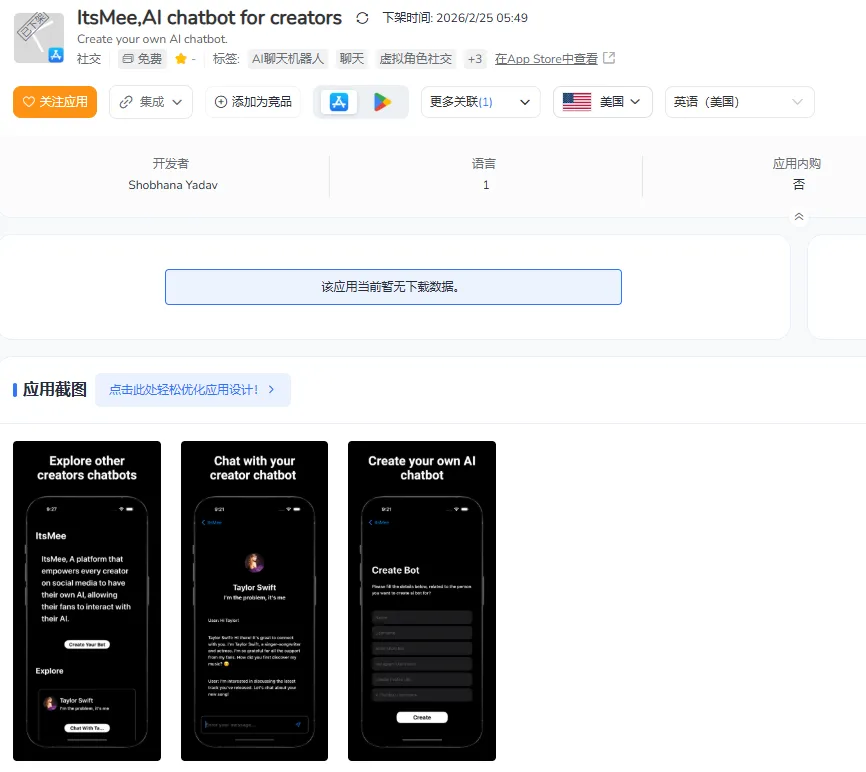Click the yellow star rating icon
Screen dimensions: 866x772
coord(181,59)
